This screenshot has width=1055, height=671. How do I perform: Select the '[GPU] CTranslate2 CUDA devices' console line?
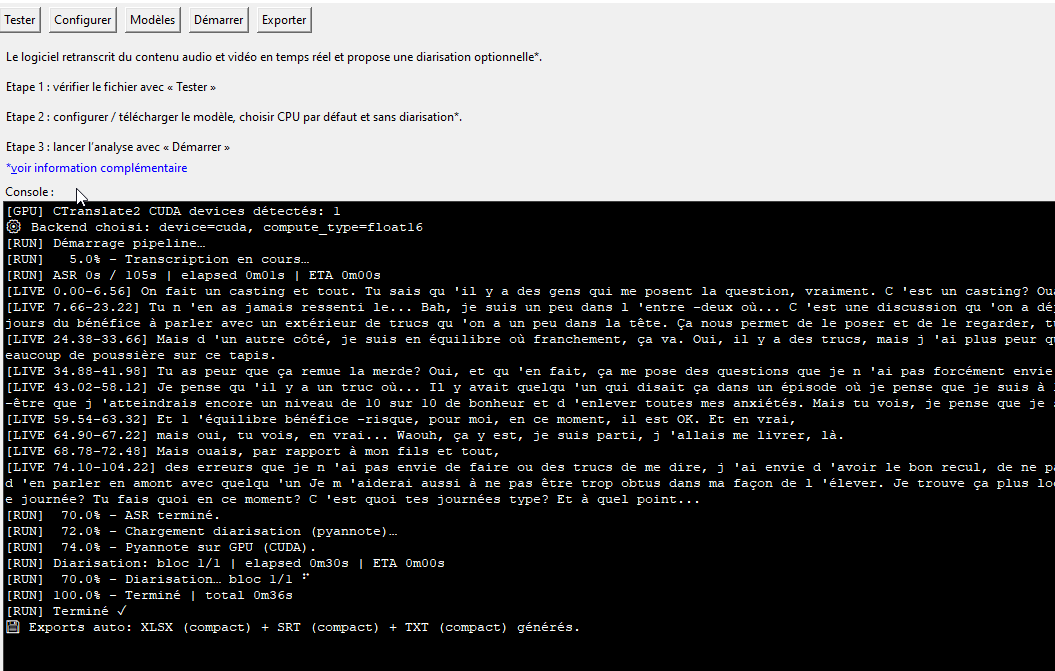pos(173,211)
